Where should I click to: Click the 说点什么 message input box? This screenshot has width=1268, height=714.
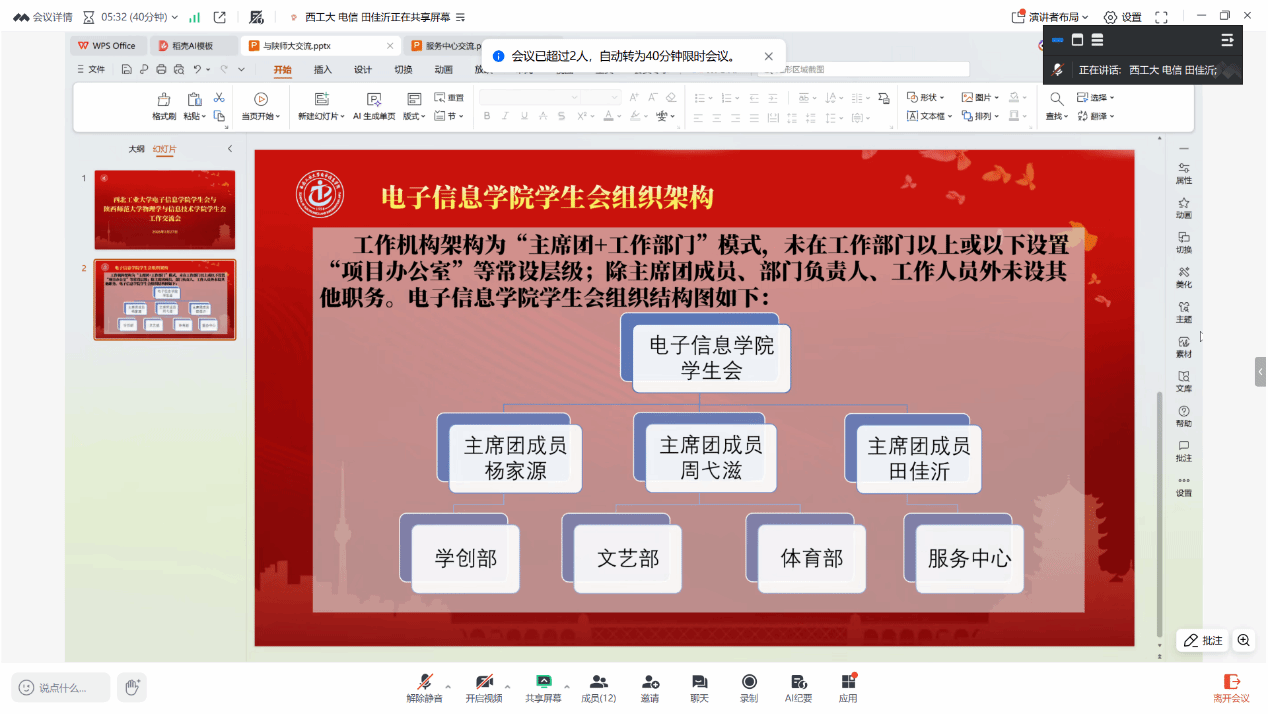click(x=62, y=687)
